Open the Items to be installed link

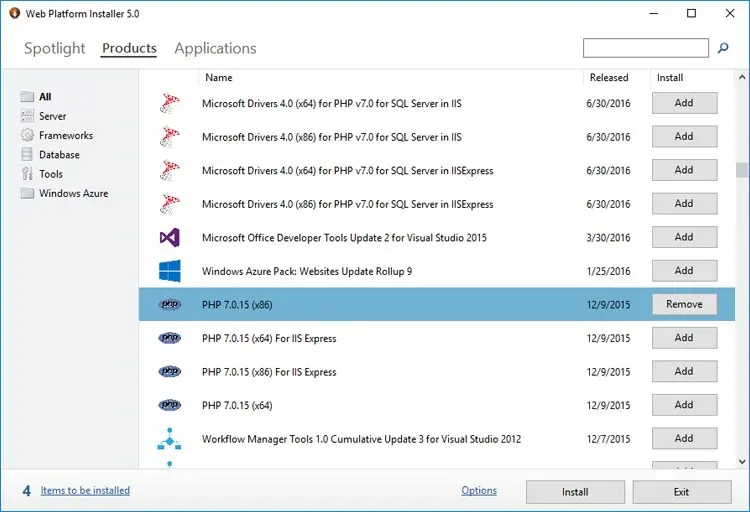click(x=85, y=490)
